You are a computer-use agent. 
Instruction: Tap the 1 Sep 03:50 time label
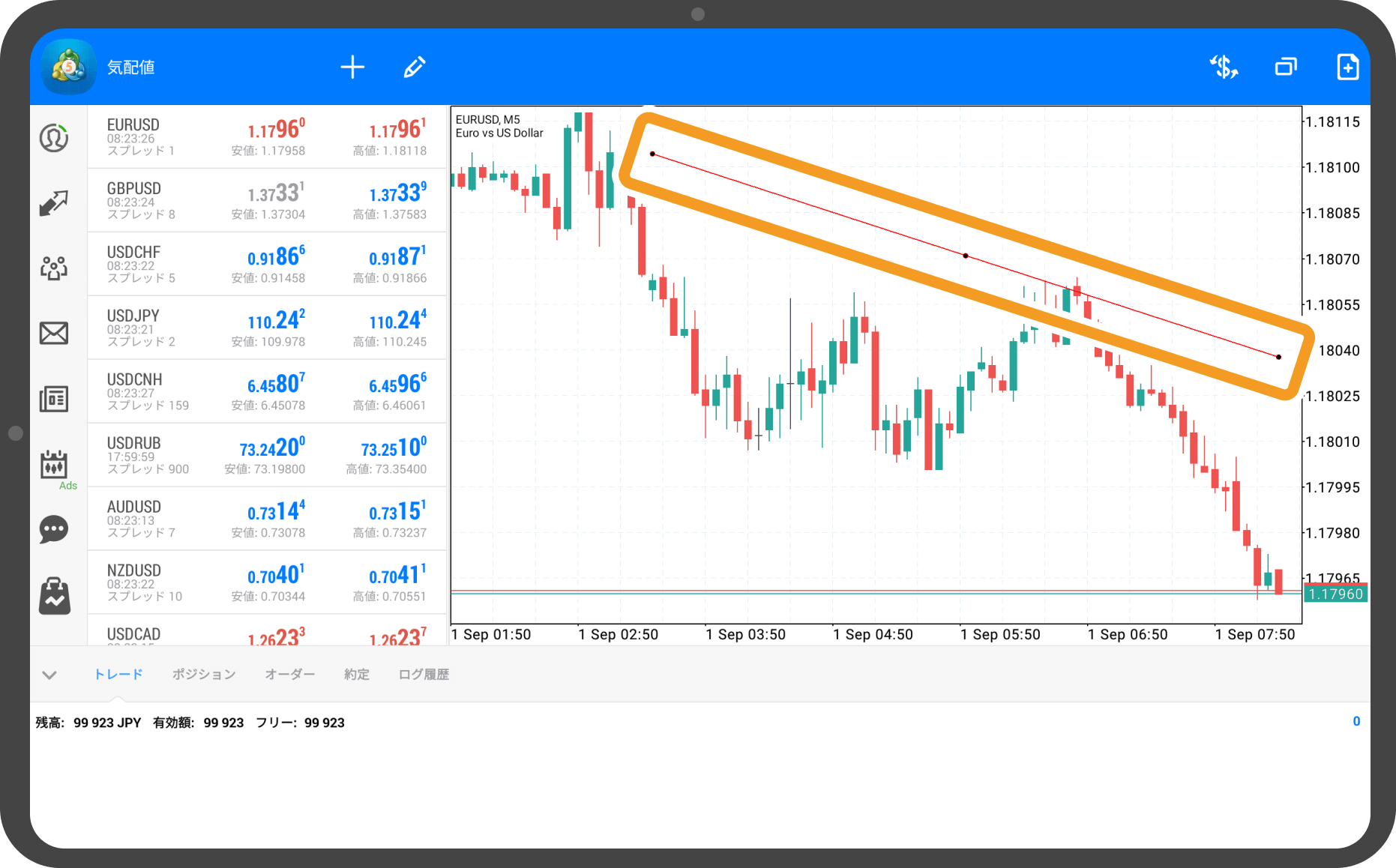746,634
